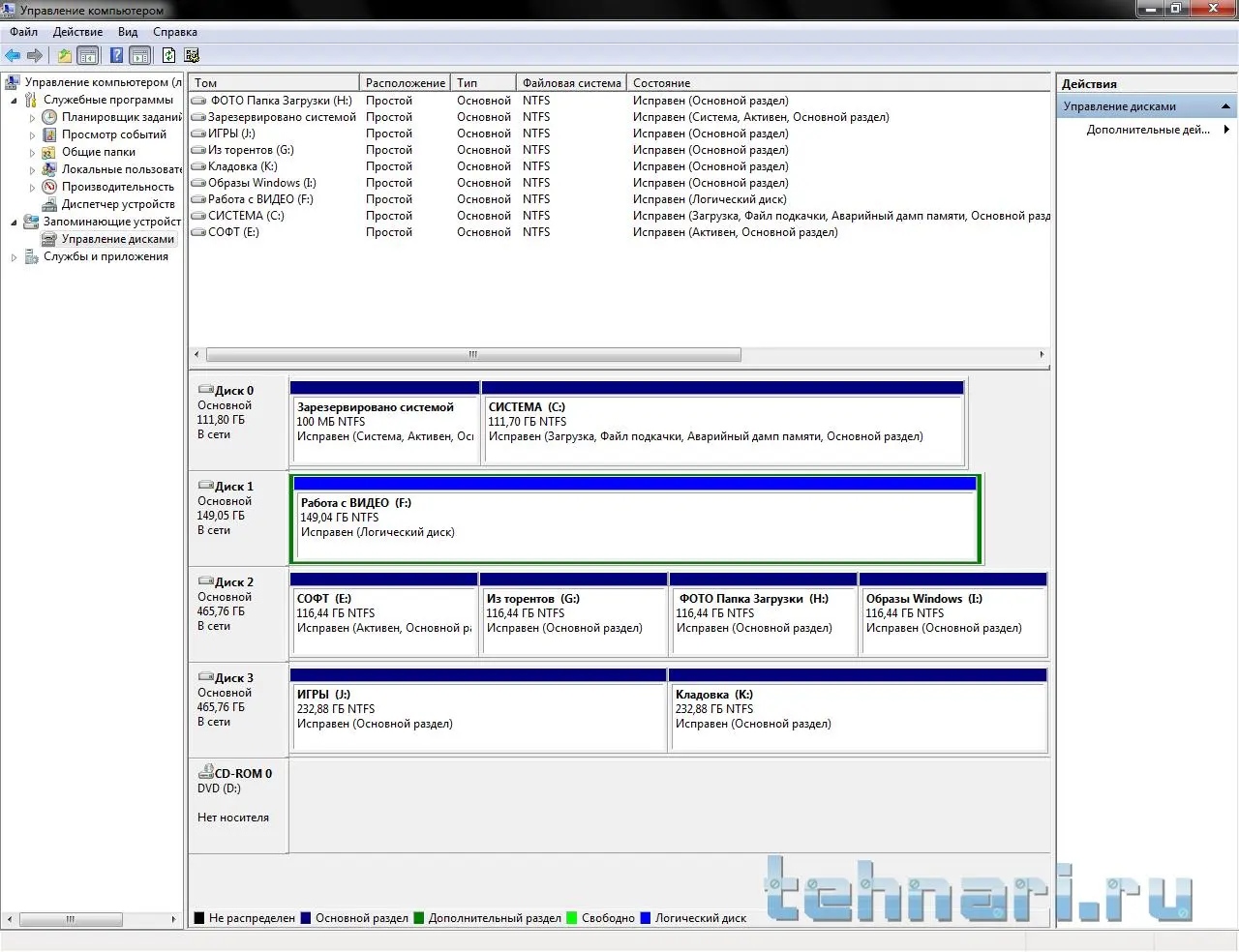Click the Forward arrow toolbar icon
This screenshot has height=952, width=1239.
coord(35,56)
